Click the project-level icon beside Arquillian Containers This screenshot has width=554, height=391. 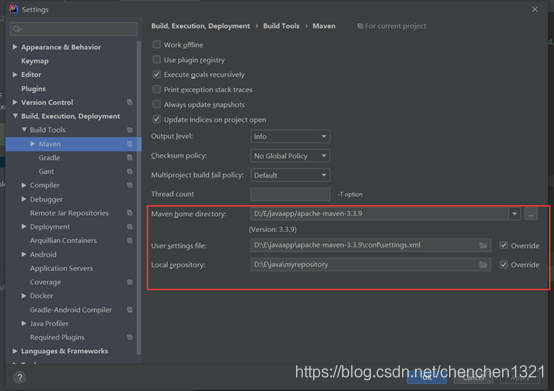[130, 240]
